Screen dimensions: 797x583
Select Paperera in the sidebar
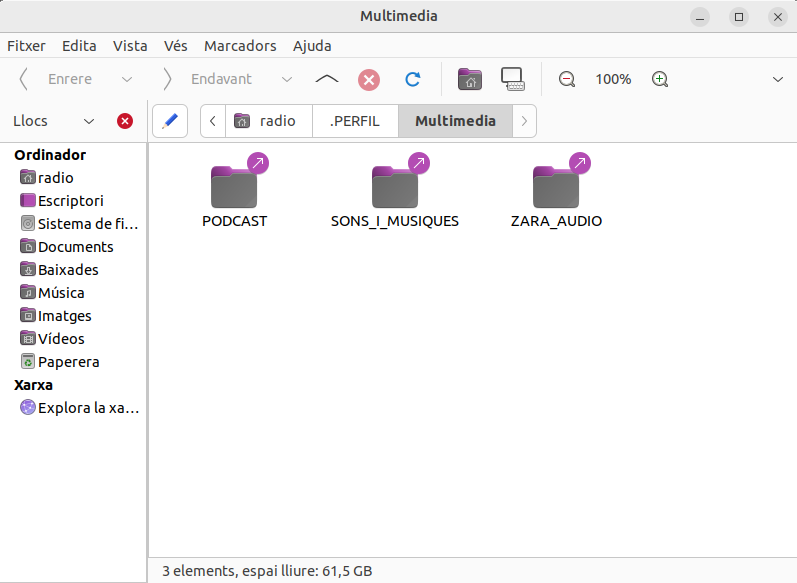(x=68, y=362)
